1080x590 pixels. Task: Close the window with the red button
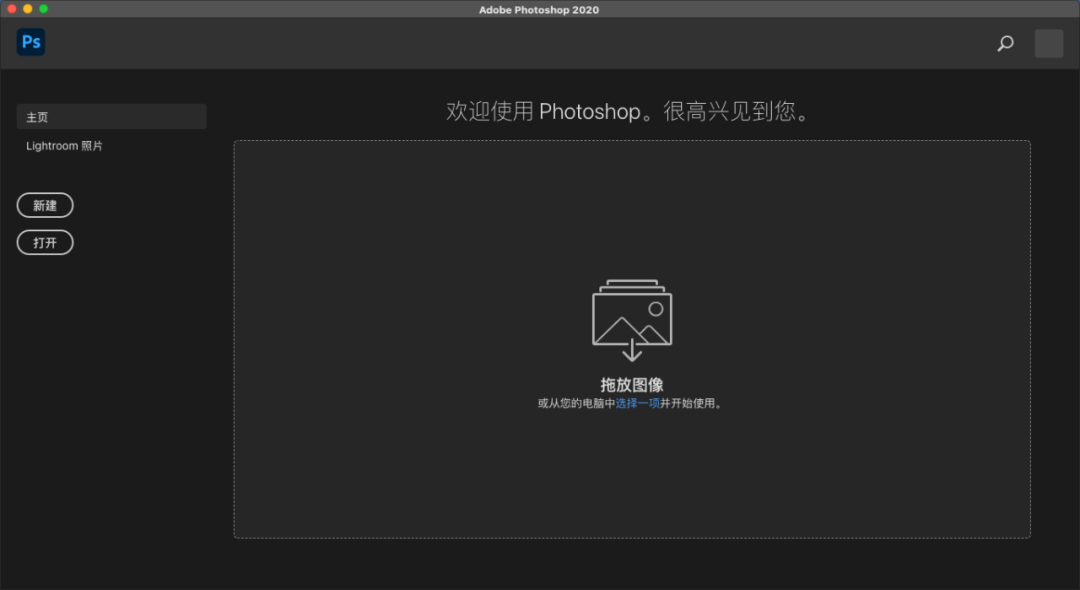click(12, 9)
